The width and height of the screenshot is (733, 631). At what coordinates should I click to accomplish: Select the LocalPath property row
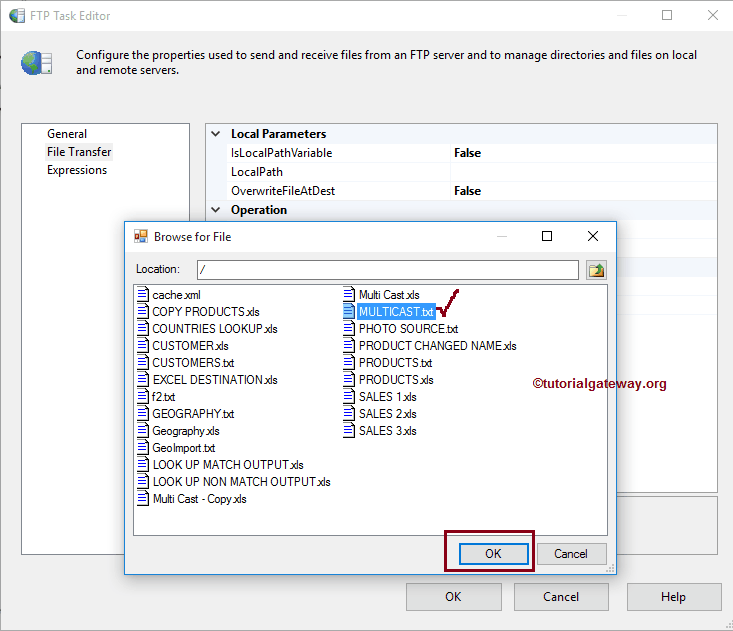(x=472, y=172)
